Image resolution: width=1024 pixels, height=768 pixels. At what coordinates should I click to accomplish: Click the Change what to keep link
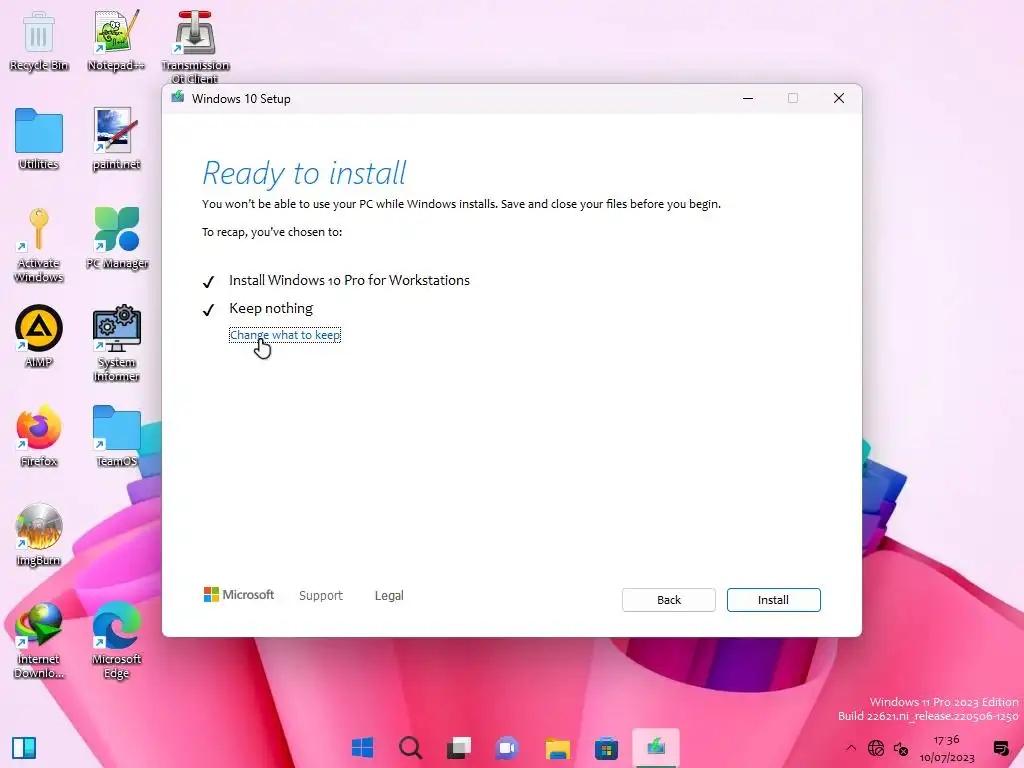[x=285, y=335]
